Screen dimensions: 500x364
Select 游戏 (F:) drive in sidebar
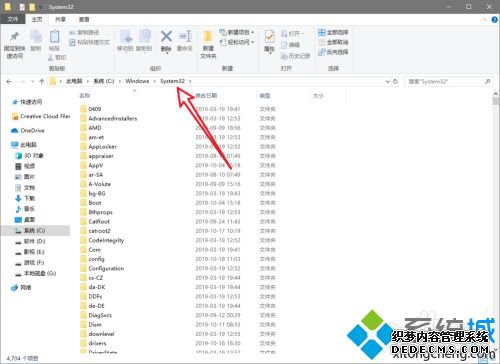click(x=30, y=262)
